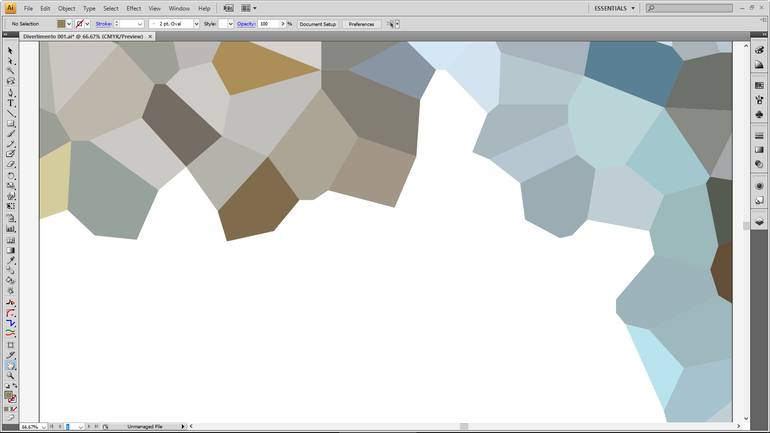Click the Go to Bridge icon

(228, 8)
